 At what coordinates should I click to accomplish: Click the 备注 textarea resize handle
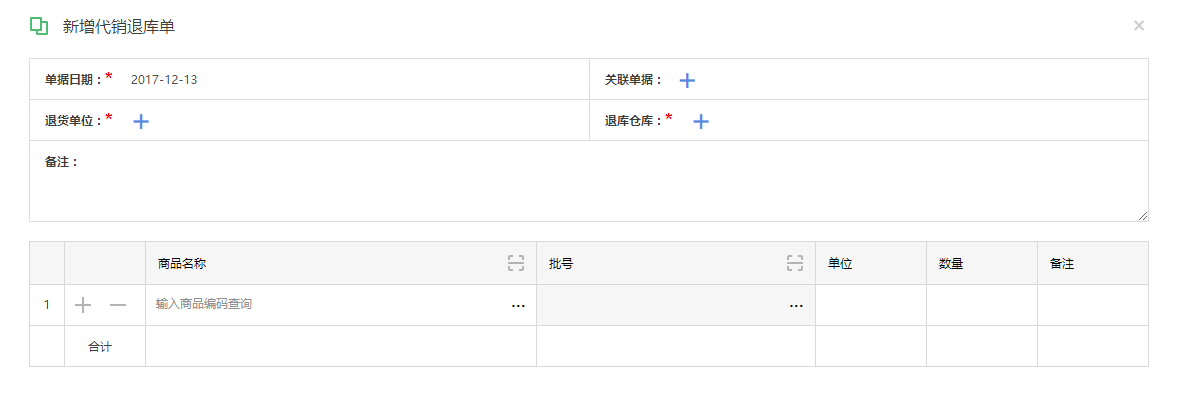(1142, 216)
